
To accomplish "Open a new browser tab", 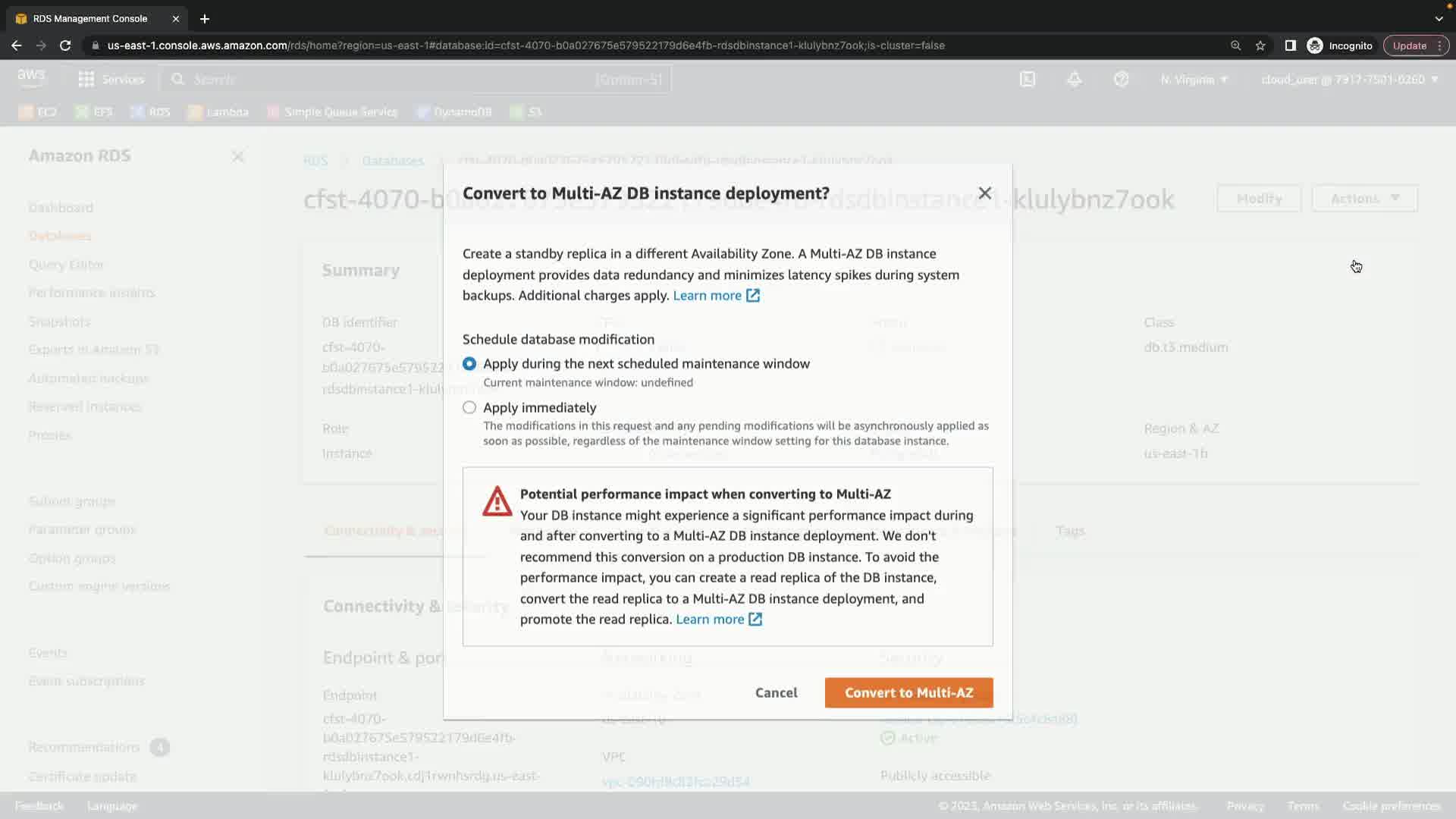I will pos(205,18).
